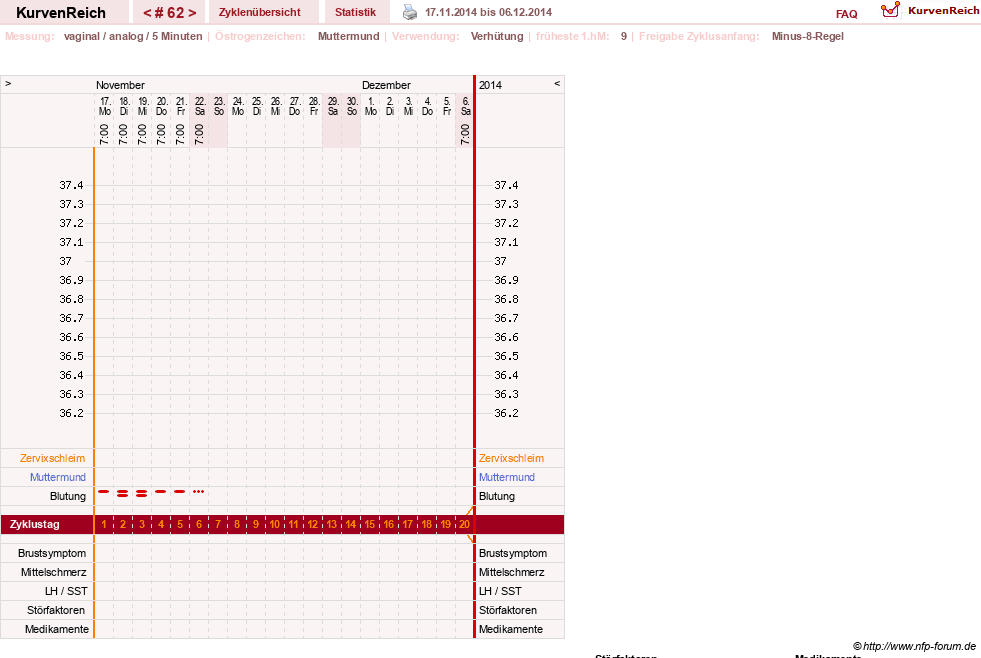Click the Verhütung setting value
981x658 pixels.
497,36
